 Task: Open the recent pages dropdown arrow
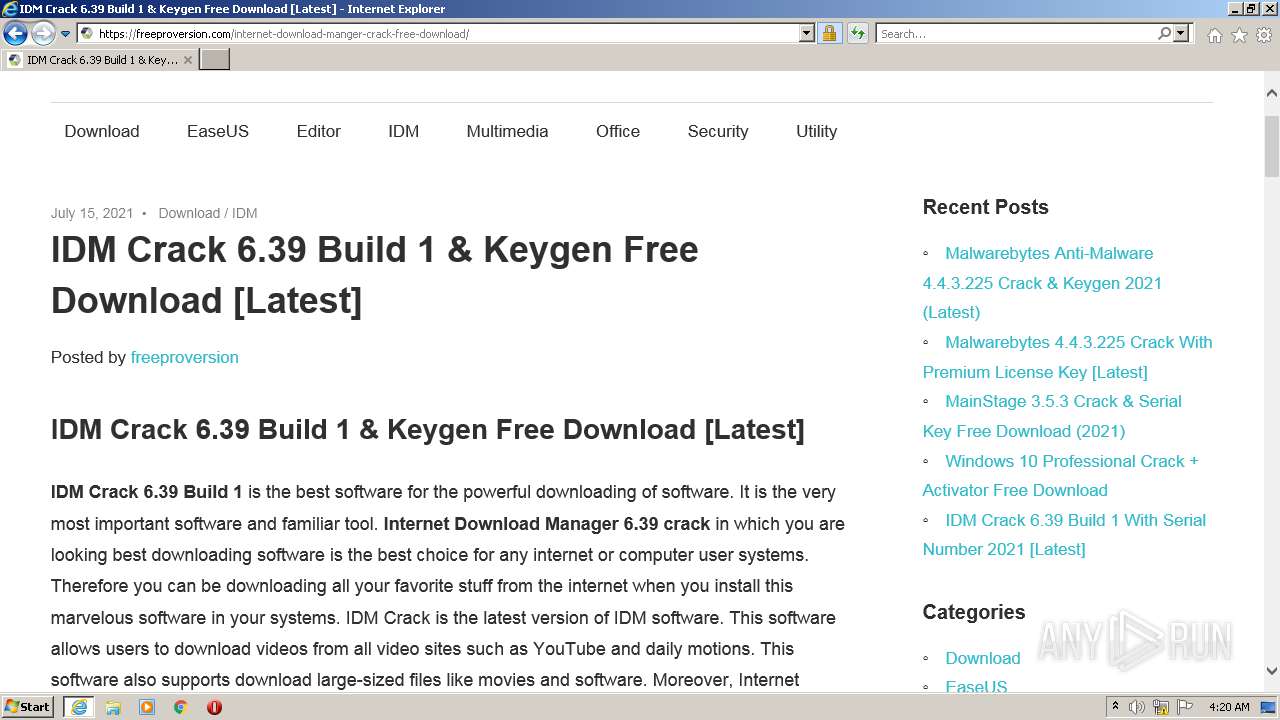[65, 34]
